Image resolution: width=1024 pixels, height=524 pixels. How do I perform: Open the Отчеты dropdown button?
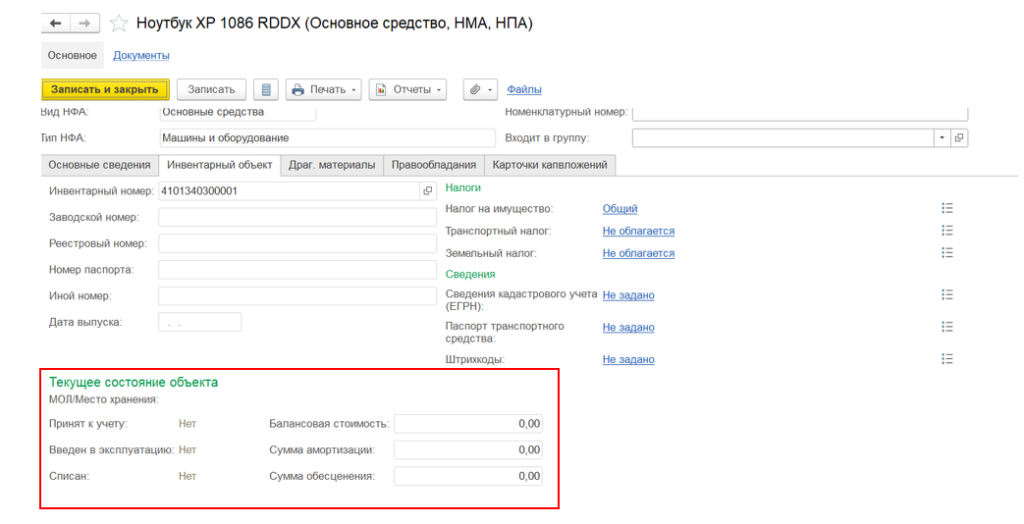tap(408, 90)
